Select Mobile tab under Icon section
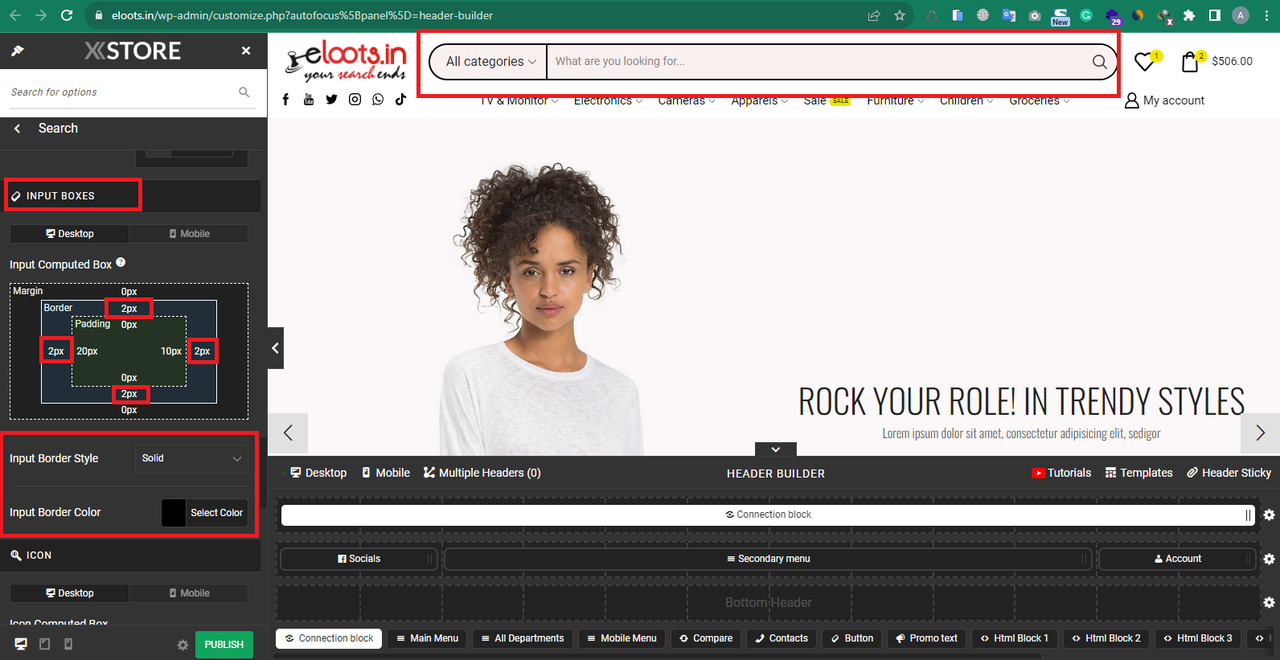This screenshot has width=1280, height=660. pos(188,593)
